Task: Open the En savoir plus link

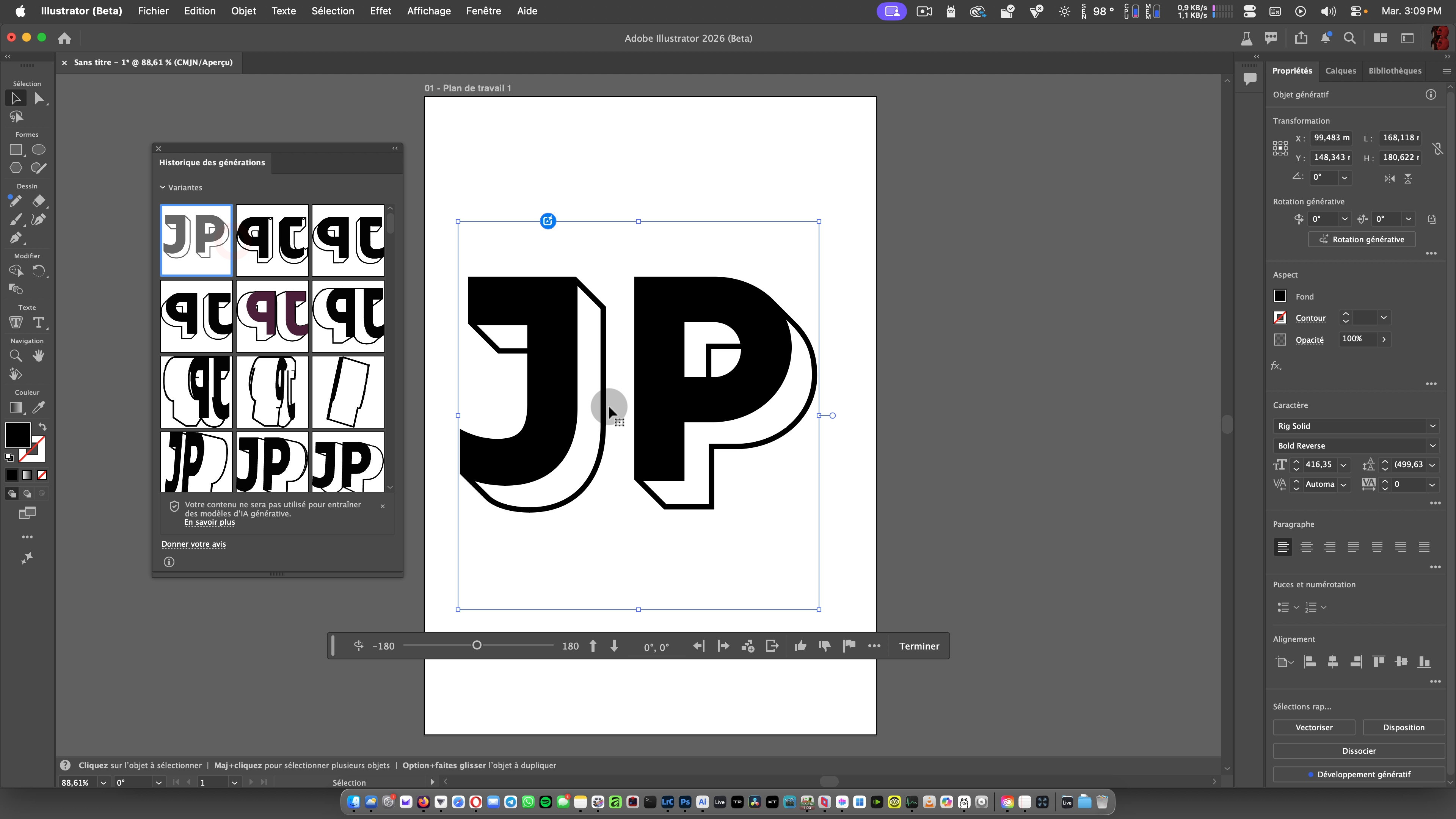Action: pyautogui.click(x=209, y=522)
